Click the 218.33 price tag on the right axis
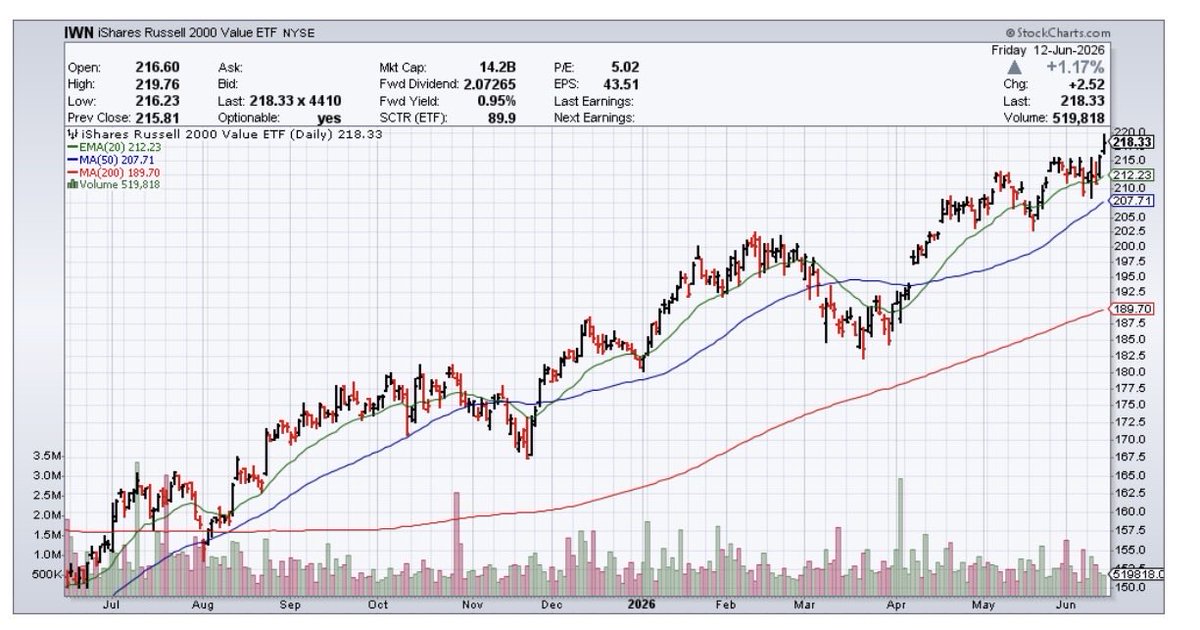 (x=1133, y=142)
